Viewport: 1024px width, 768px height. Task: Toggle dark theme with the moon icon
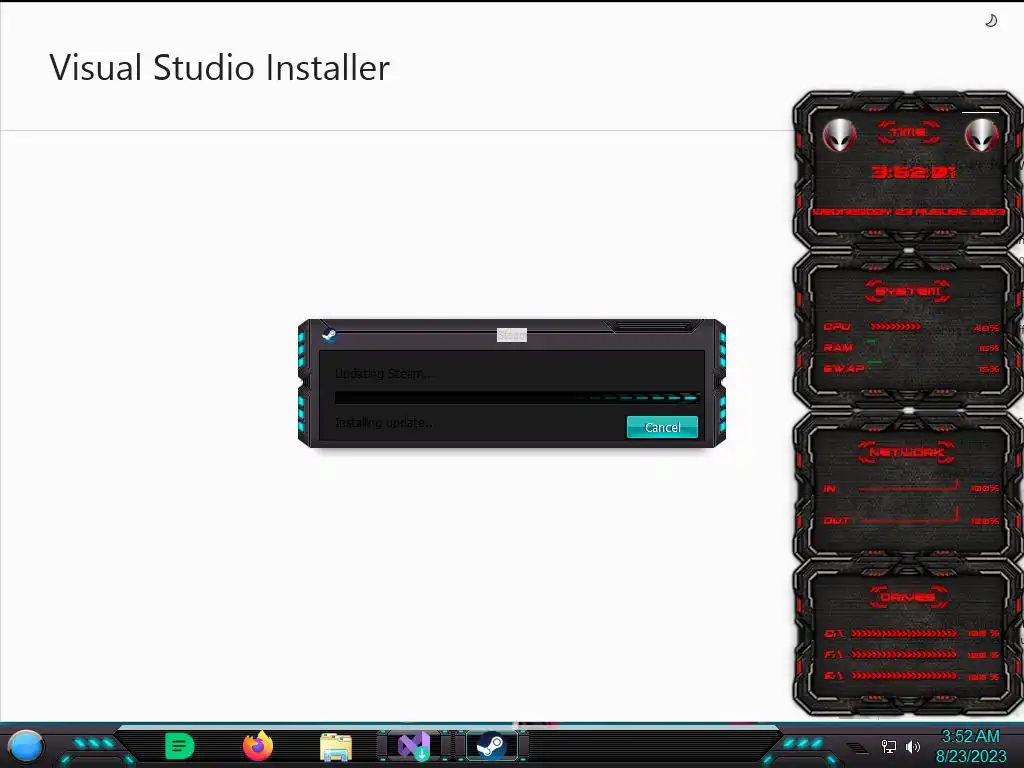[x=991, y=21]
